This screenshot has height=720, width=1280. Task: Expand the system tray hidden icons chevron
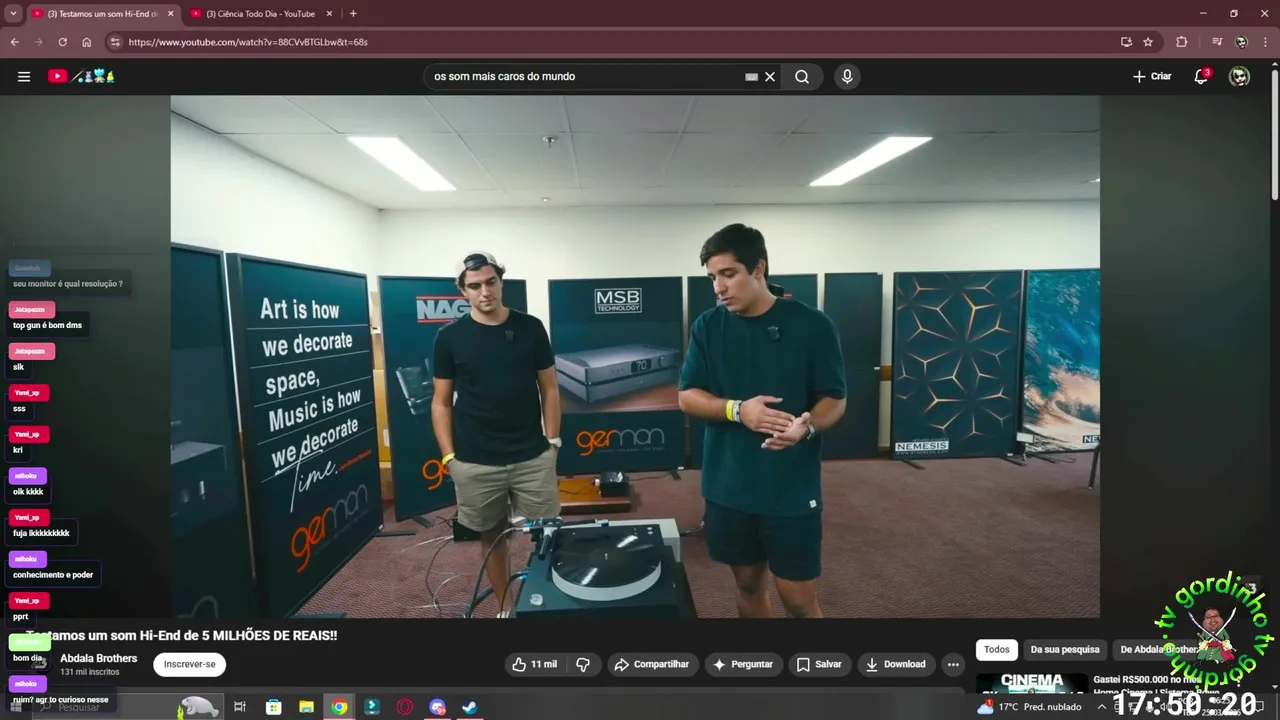(1102, 707)
